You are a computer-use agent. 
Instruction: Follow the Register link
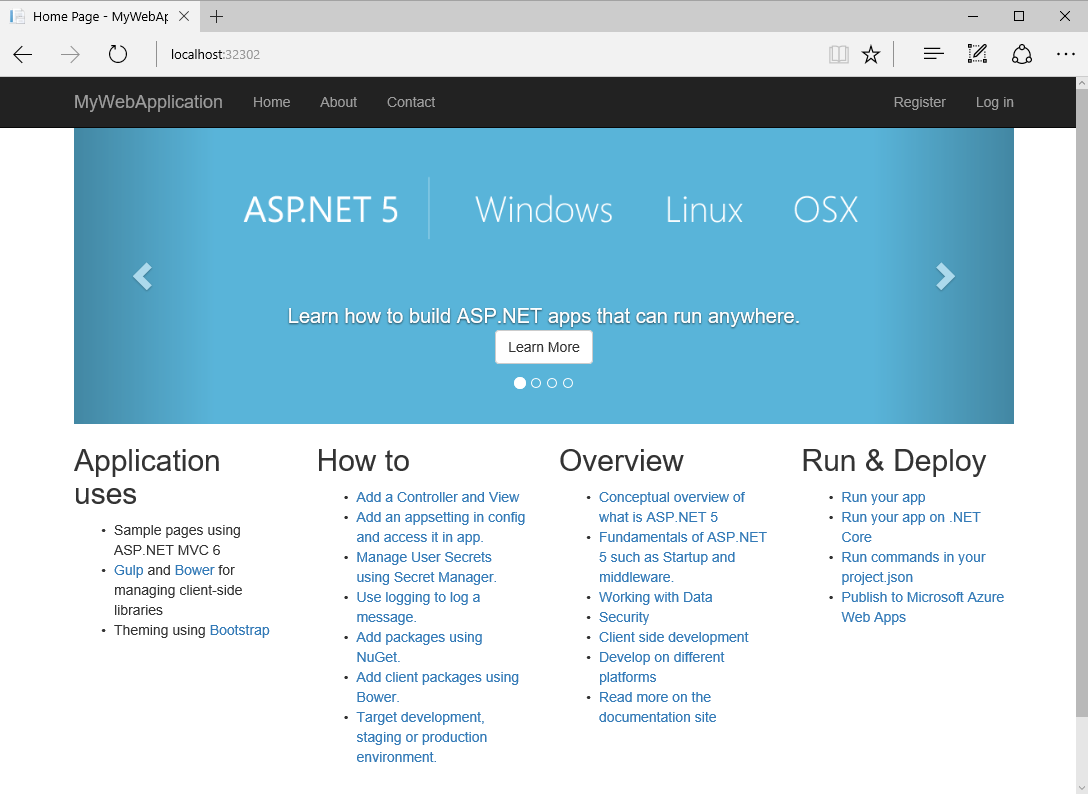coord(919,102)
